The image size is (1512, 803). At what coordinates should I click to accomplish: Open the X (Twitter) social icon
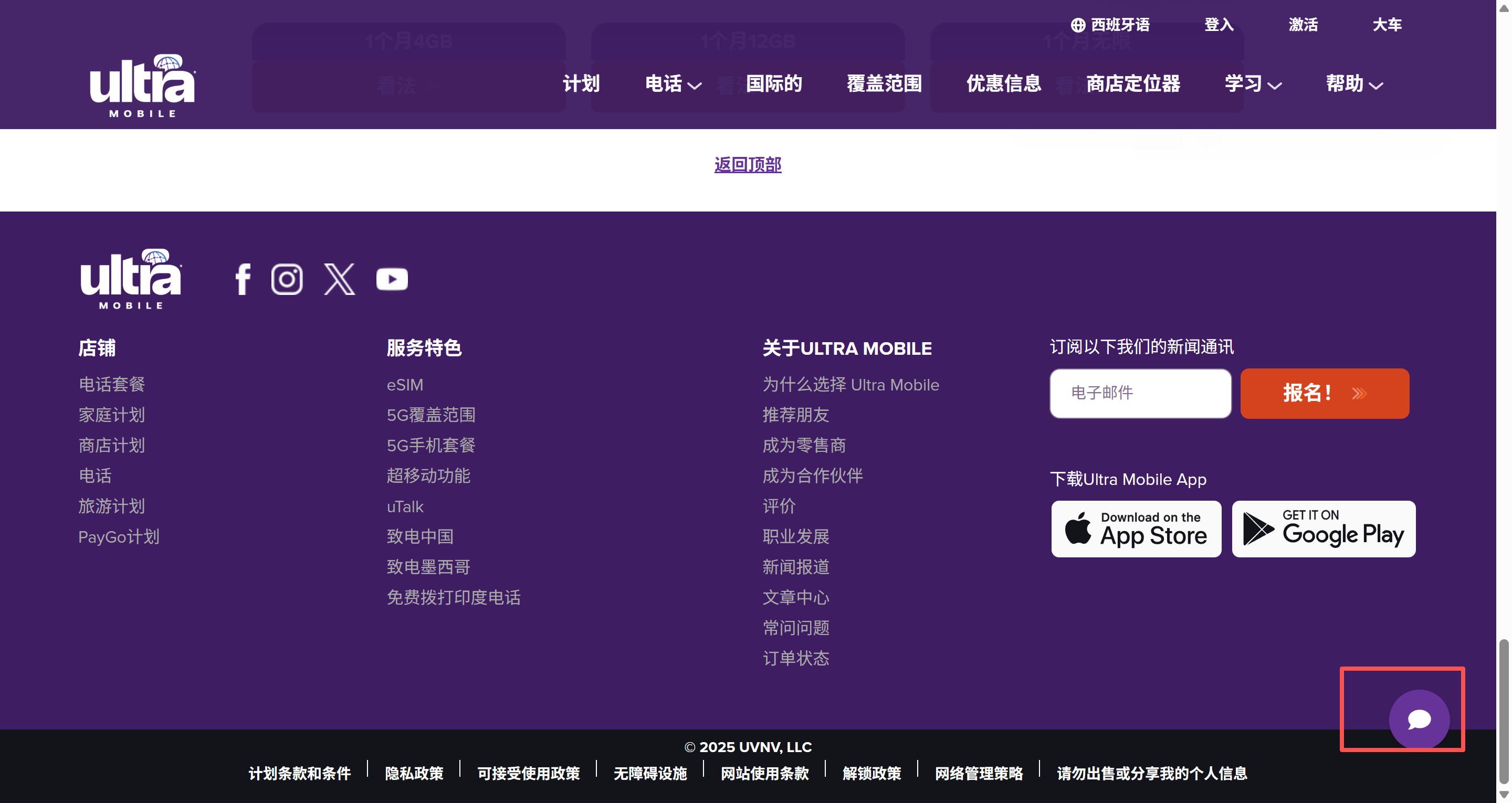tap(340, 279)
